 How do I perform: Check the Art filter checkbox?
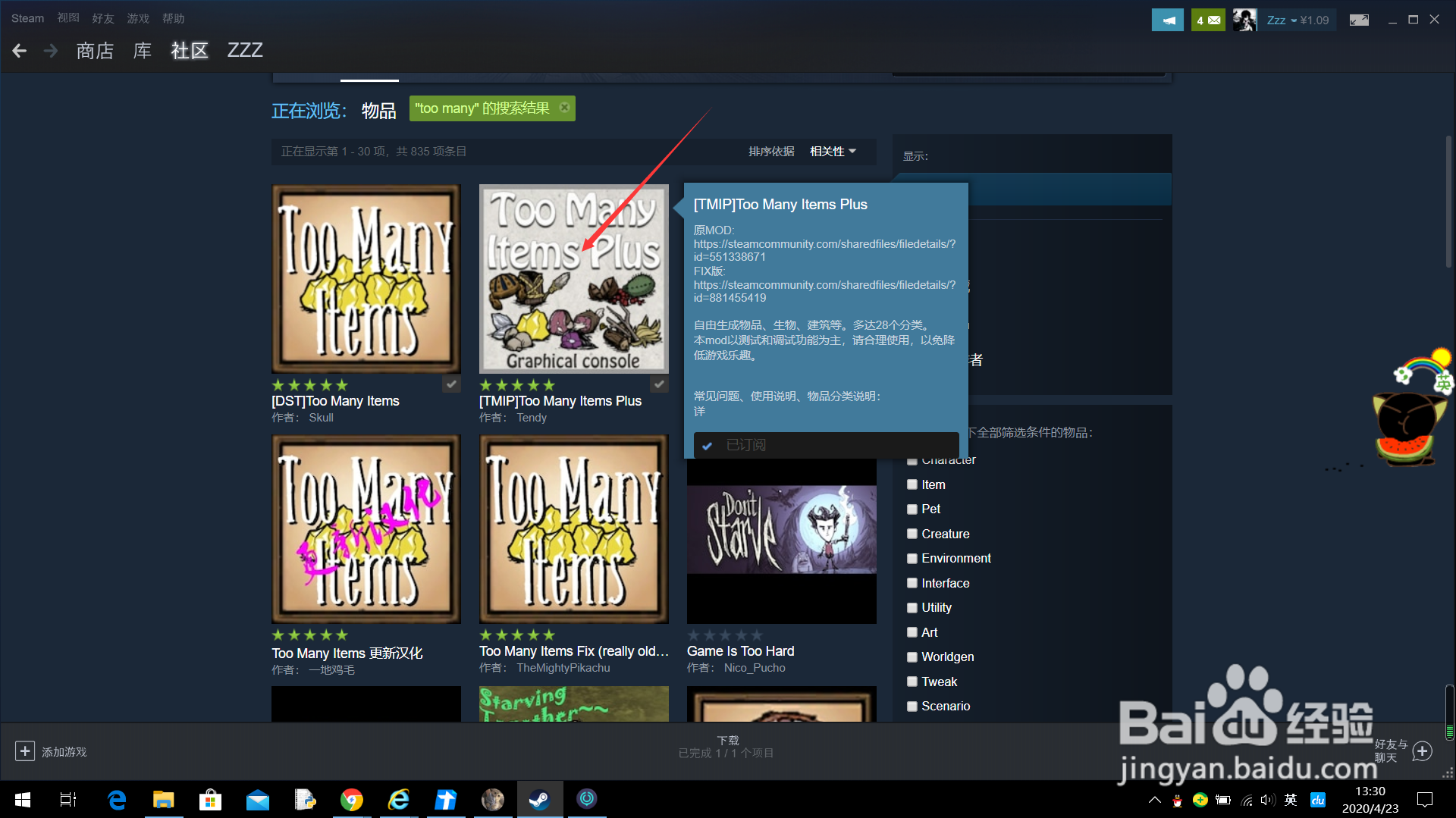click(x=912, y=632)
